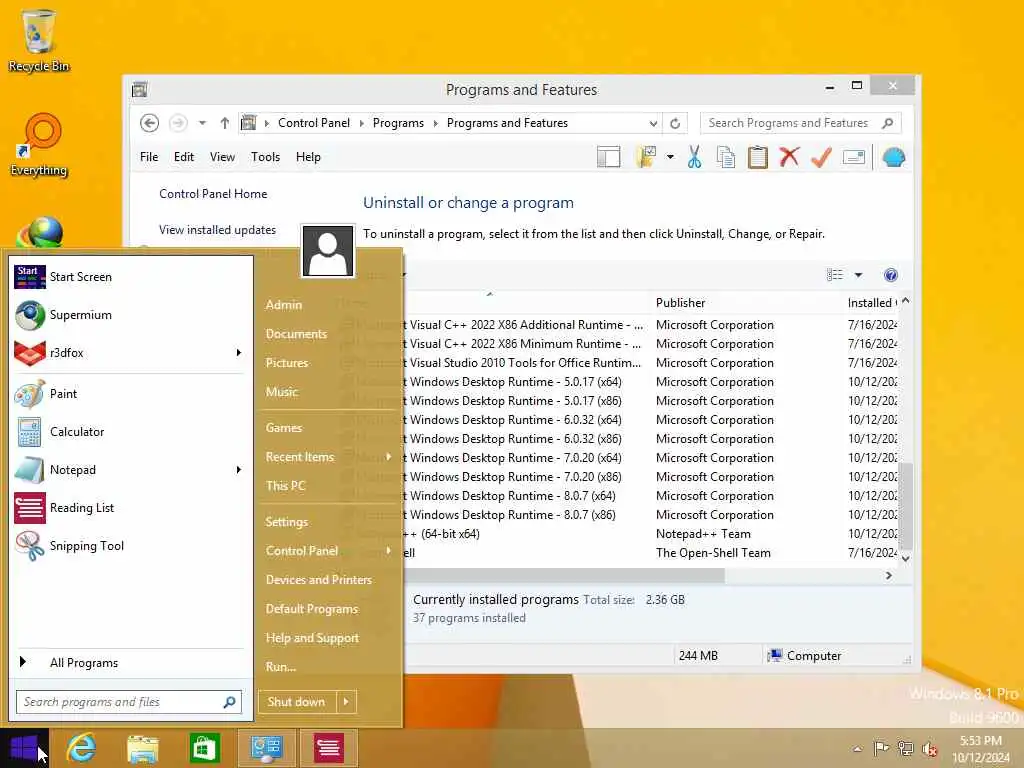
Task: Click the Action Center flag tray icon
Action: pyautogui.click(x=881, y=748)
